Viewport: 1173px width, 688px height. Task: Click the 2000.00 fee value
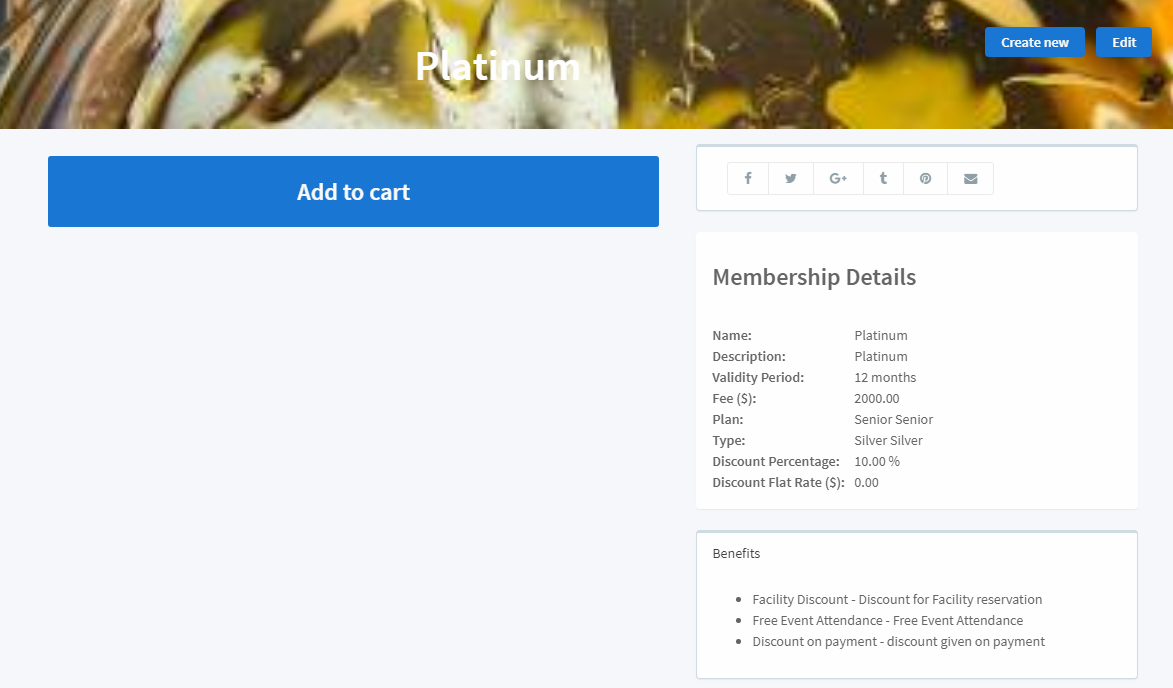pos(877,399)
